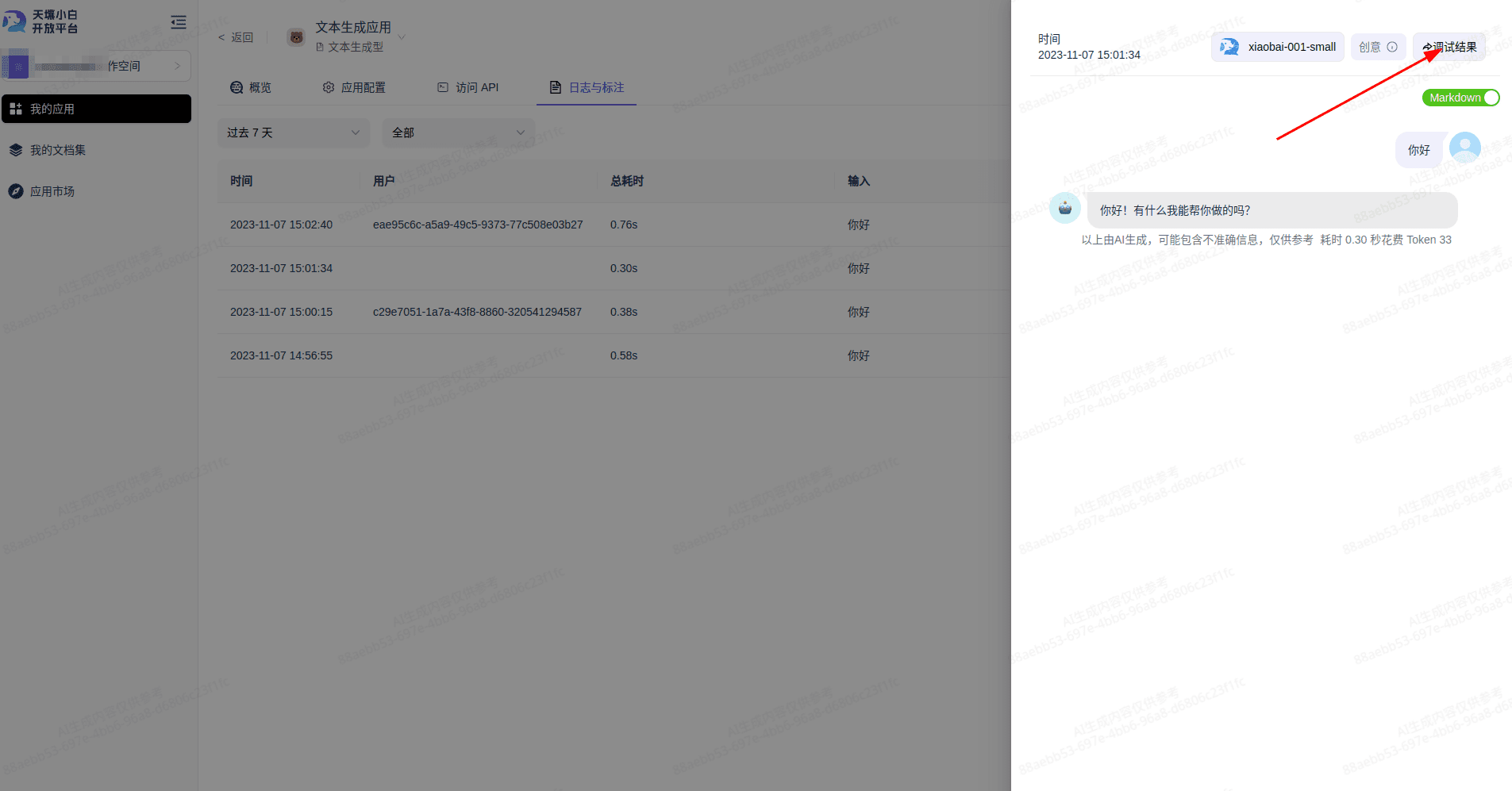Screen dimensions: 1512x791
Task: Select 我的应用 in the sidebar
Action: [x=96, y=109]
